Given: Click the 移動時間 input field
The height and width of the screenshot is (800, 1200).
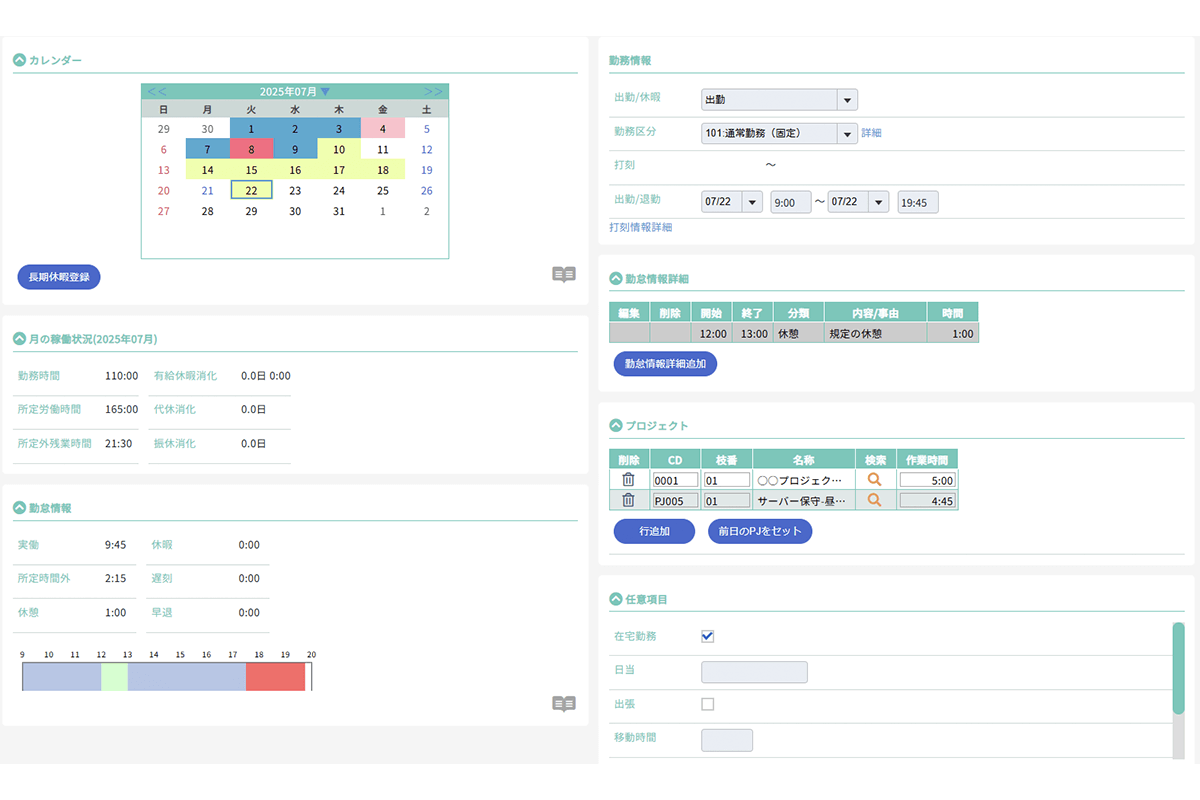Looking at the screenshot, I should click(x=727, y=740).
